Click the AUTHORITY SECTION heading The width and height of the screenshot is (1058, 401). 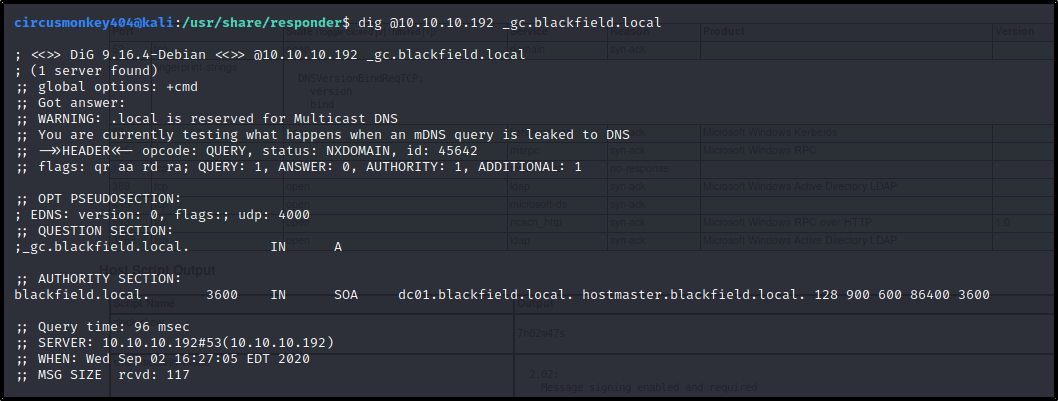click(98, 279)
